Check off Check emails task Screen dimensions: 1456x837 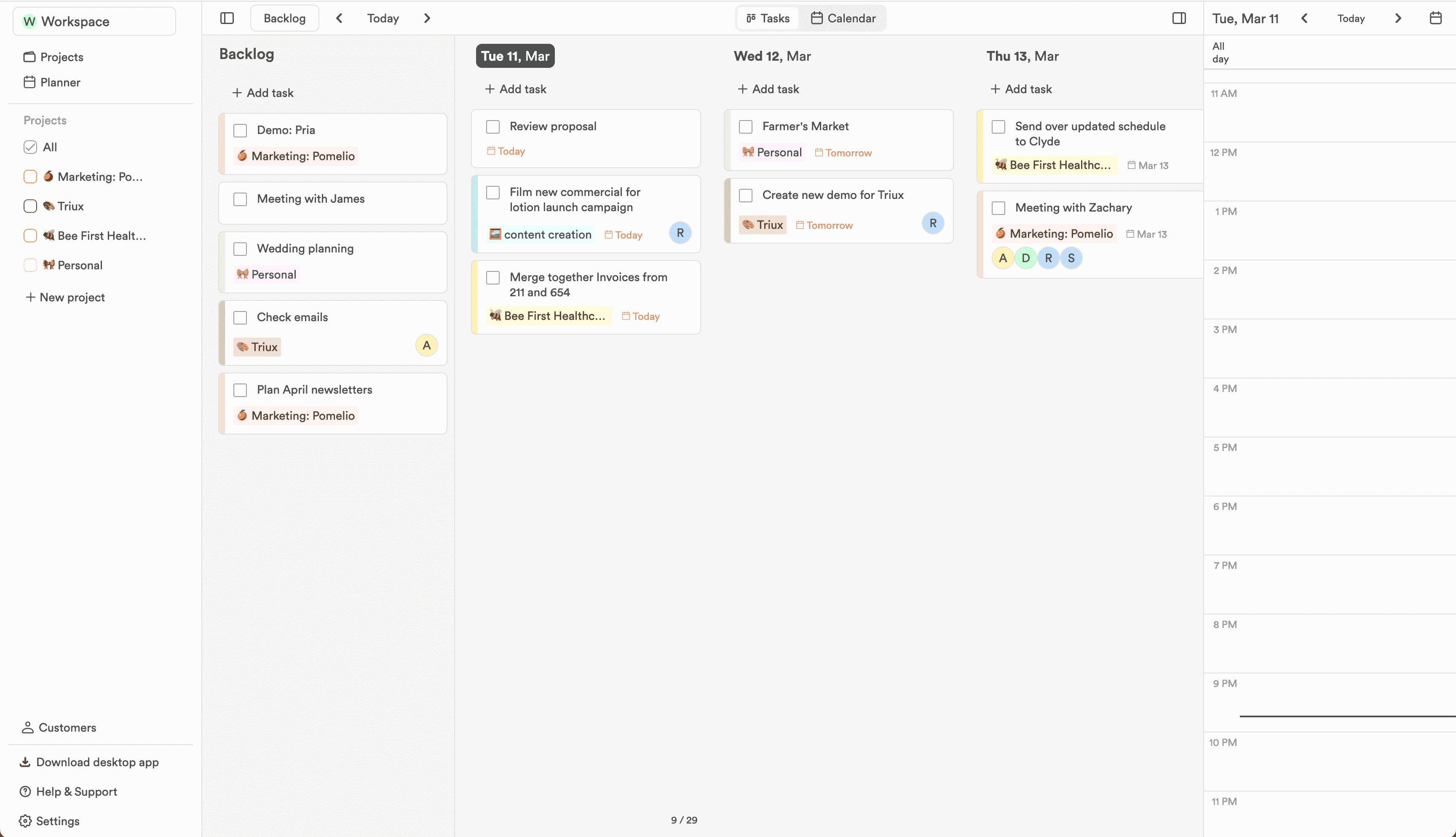click(x=240, y=318)
